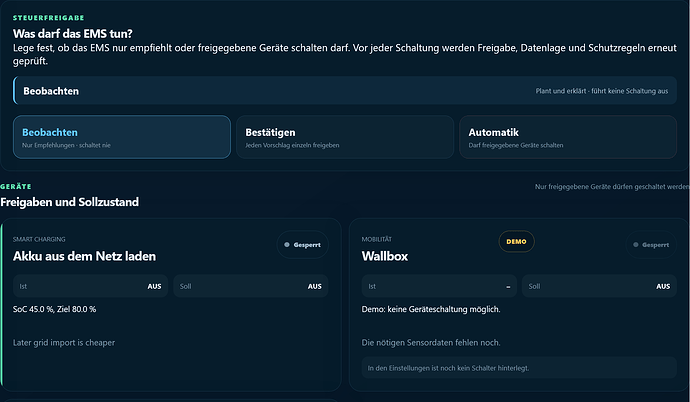Click 'Nur freigegebene Geräte dürfen geschaltet werden' note
This screenshot has width=690, height=402.
[x=612, y=186]
